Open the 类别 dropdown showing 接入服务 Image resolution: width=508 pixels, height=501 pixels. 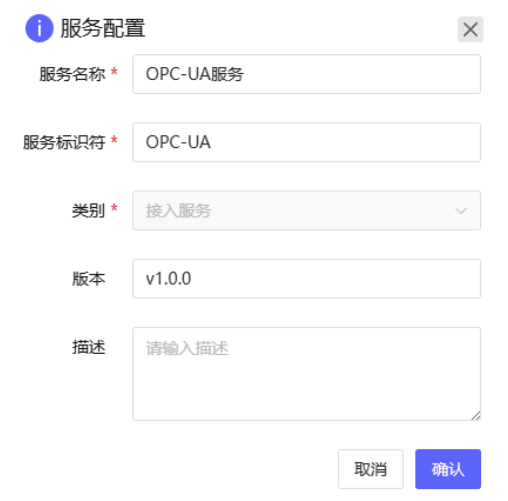coord(306,210)
